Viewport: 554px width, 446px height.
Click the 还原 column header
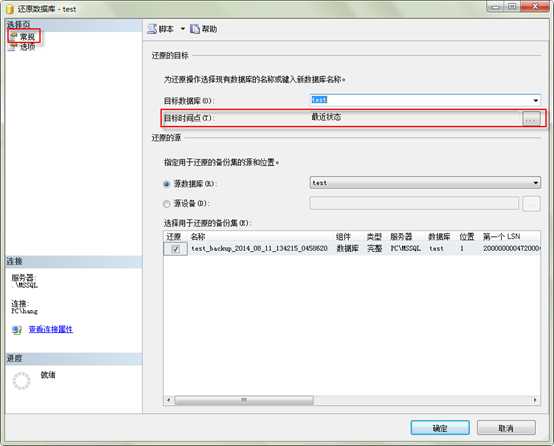[173, 236]
